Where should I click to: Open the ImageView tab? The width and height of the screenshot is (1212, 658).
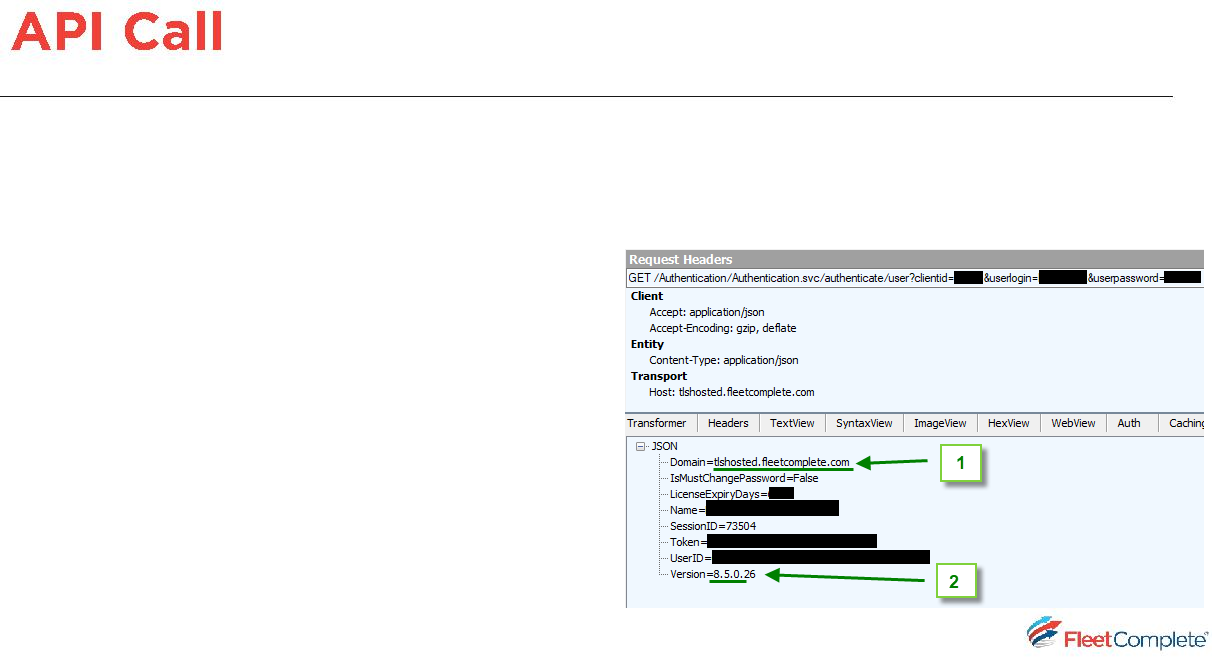940,423
